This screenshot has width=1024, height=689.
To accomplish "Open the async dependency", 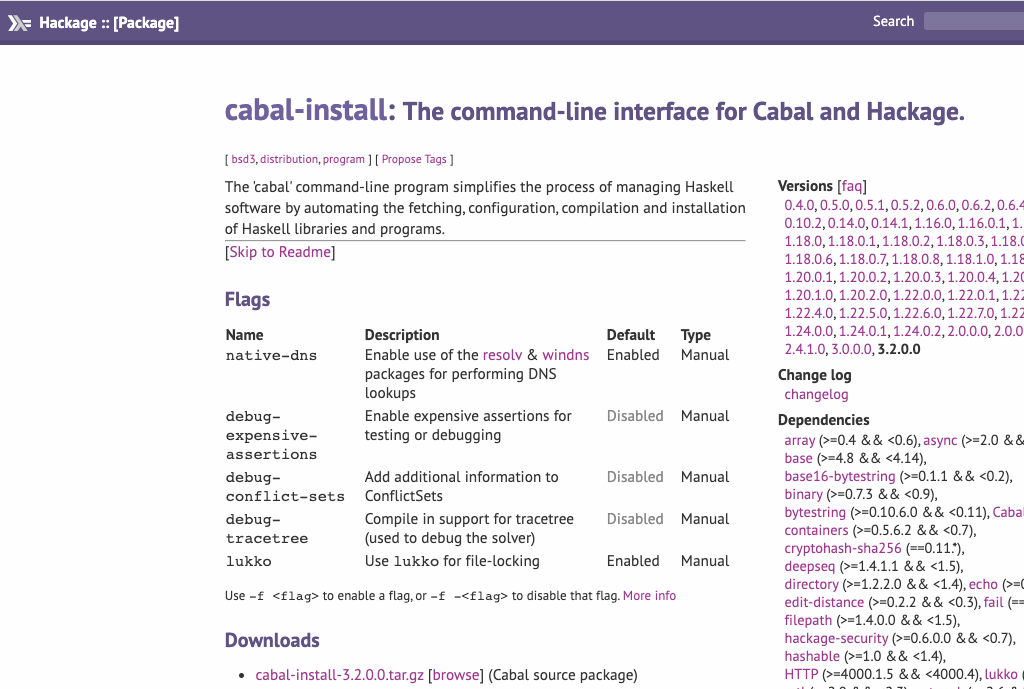I will click(940, 441).
